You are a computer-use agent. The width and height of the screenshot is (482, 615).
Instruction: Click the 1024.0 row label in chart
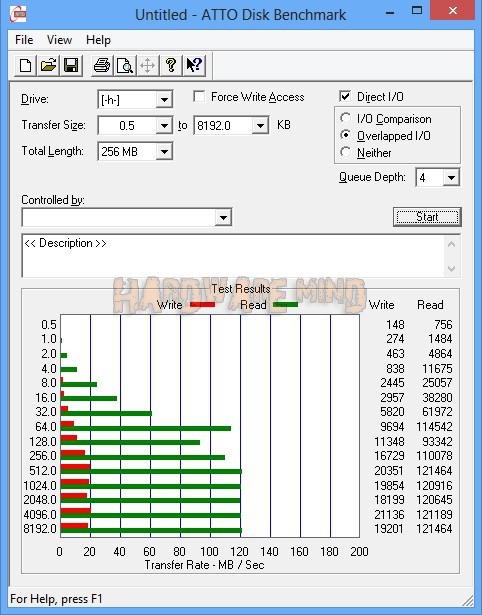(x=40, y=486)
